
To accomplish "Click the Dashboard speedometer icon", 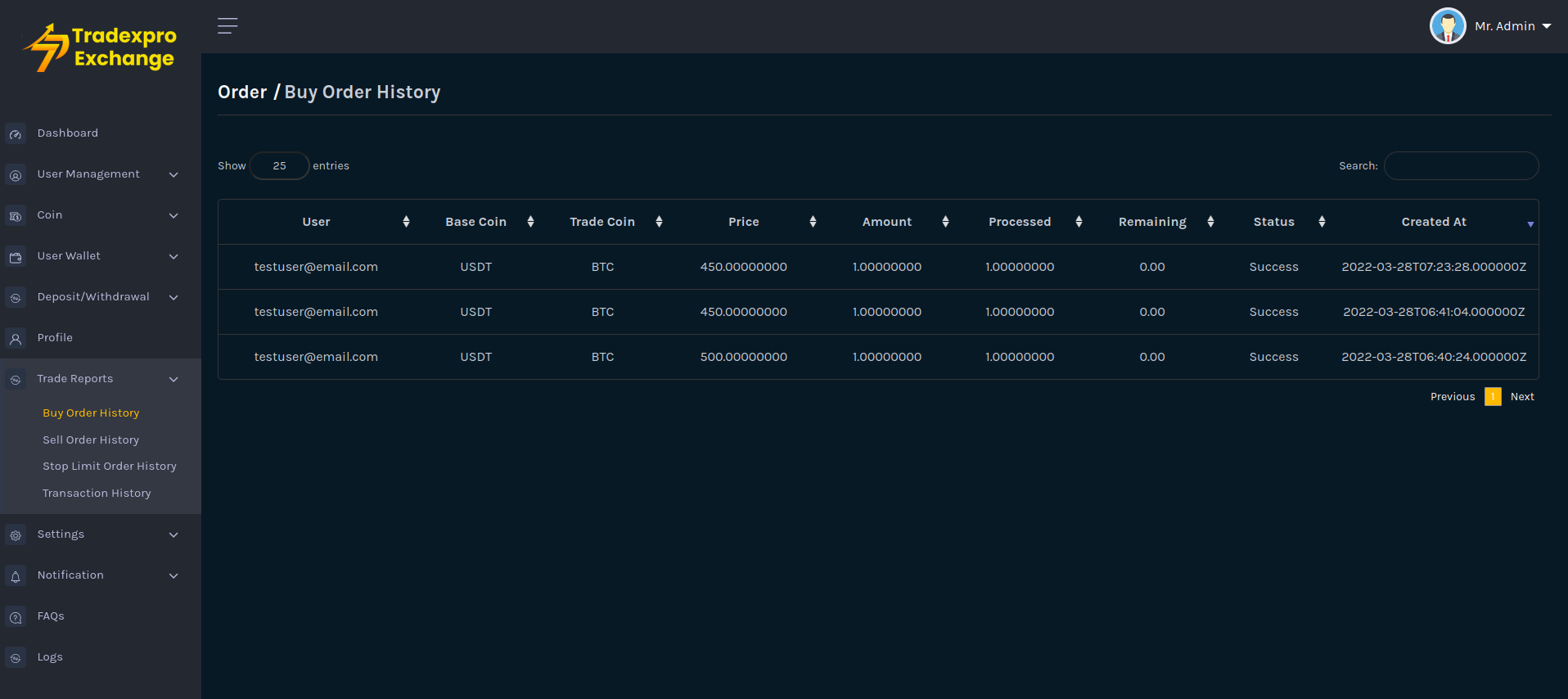I will 16,134.
